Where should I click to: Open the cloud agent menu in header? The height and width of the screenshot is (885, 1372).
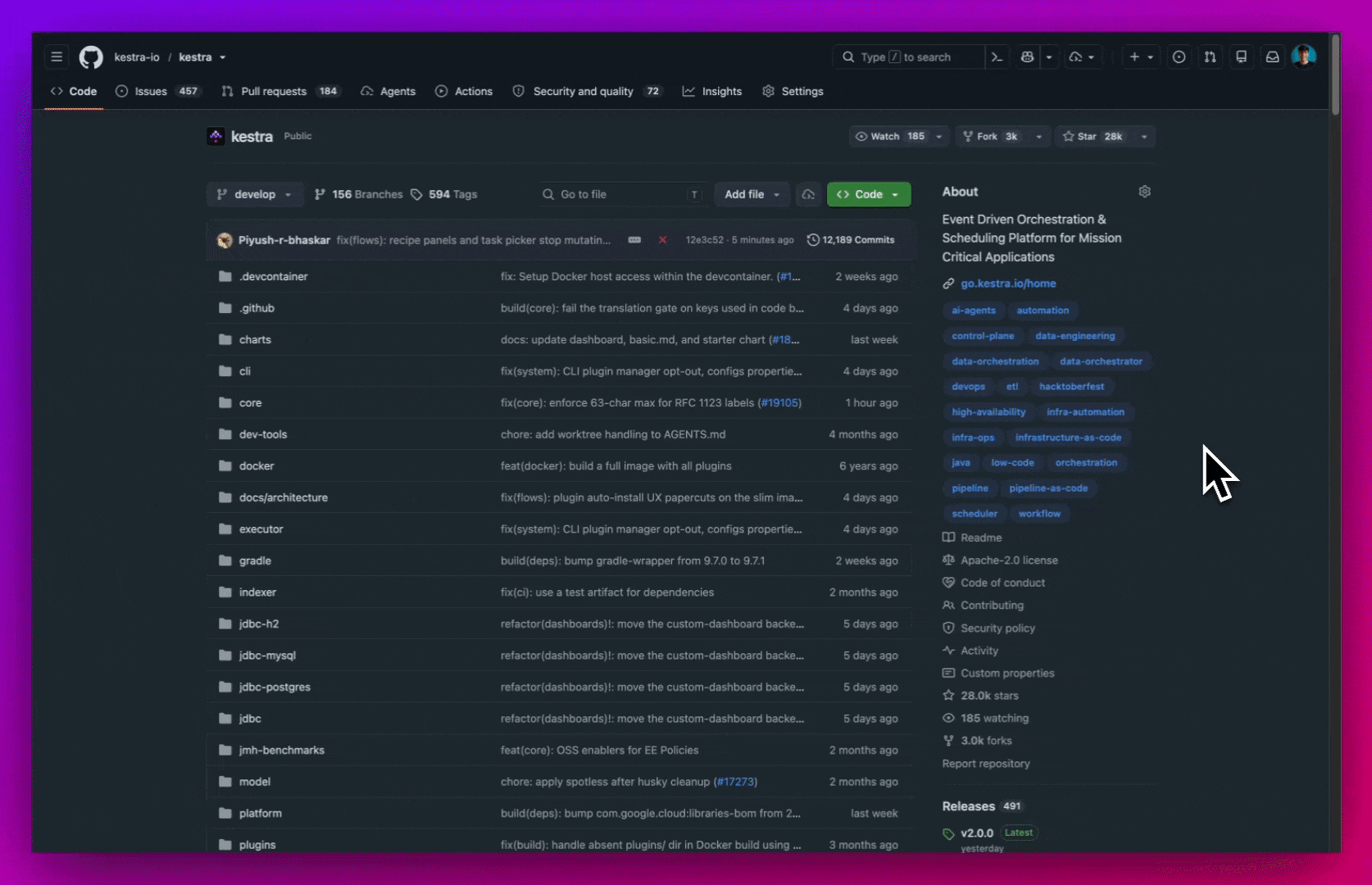(1082, 57)
